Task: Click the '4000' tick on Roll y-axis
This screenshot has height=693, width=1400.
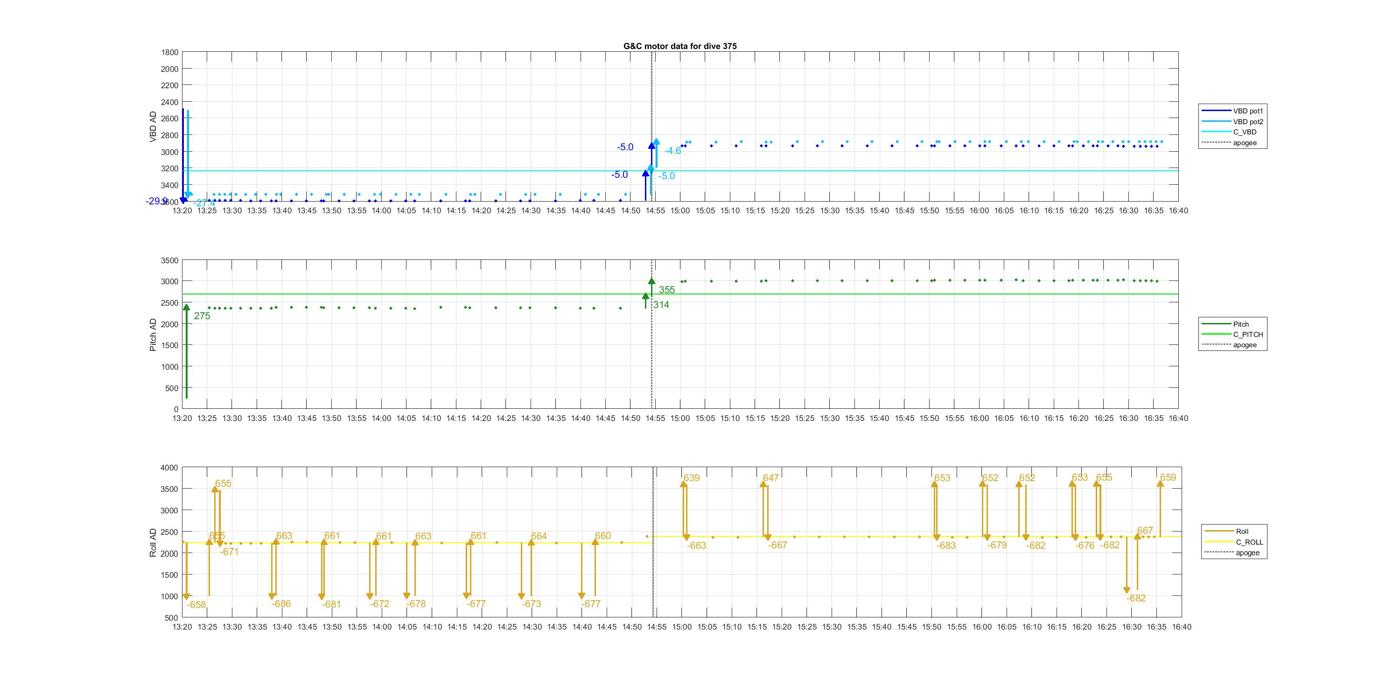Action: (x=170, y=468)
